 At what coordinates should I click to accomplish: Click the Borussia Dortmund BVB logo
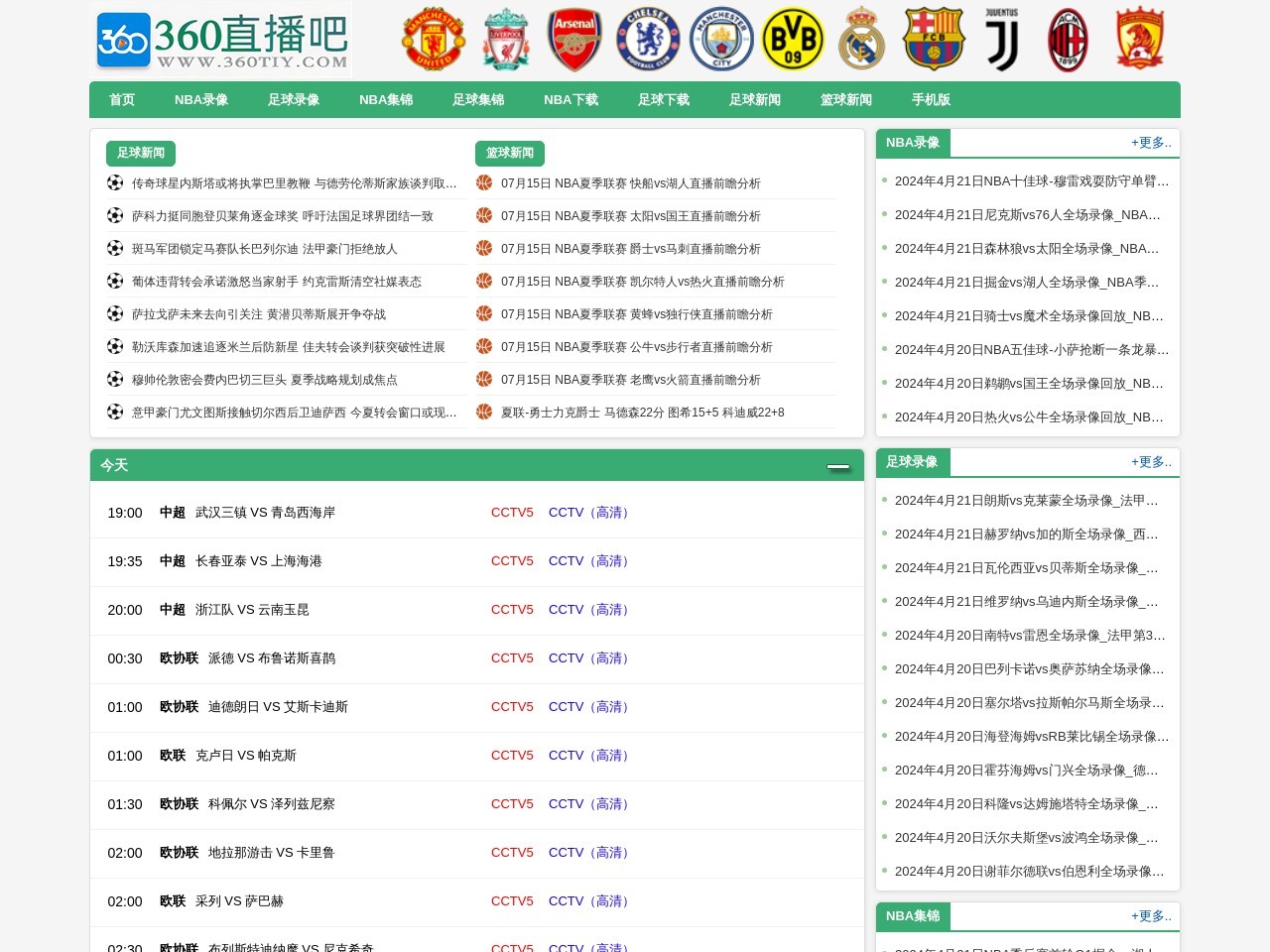(793, 39)
